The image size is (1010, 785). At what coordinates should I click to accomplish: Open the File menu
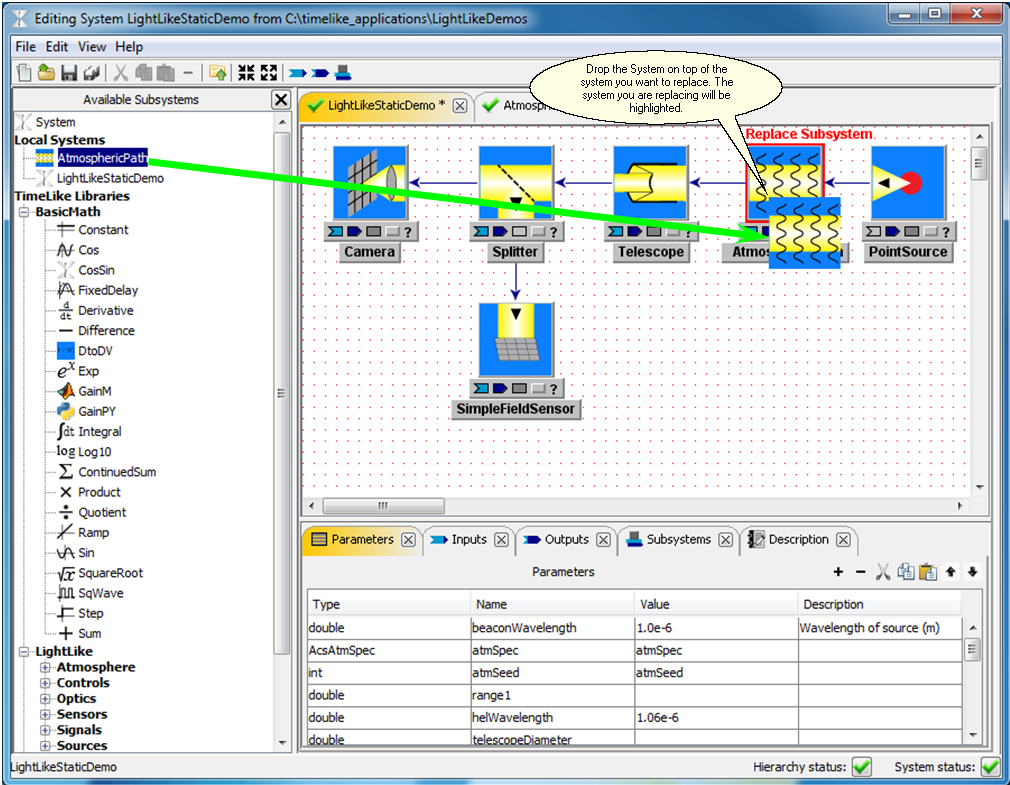(x=26, y=47)
